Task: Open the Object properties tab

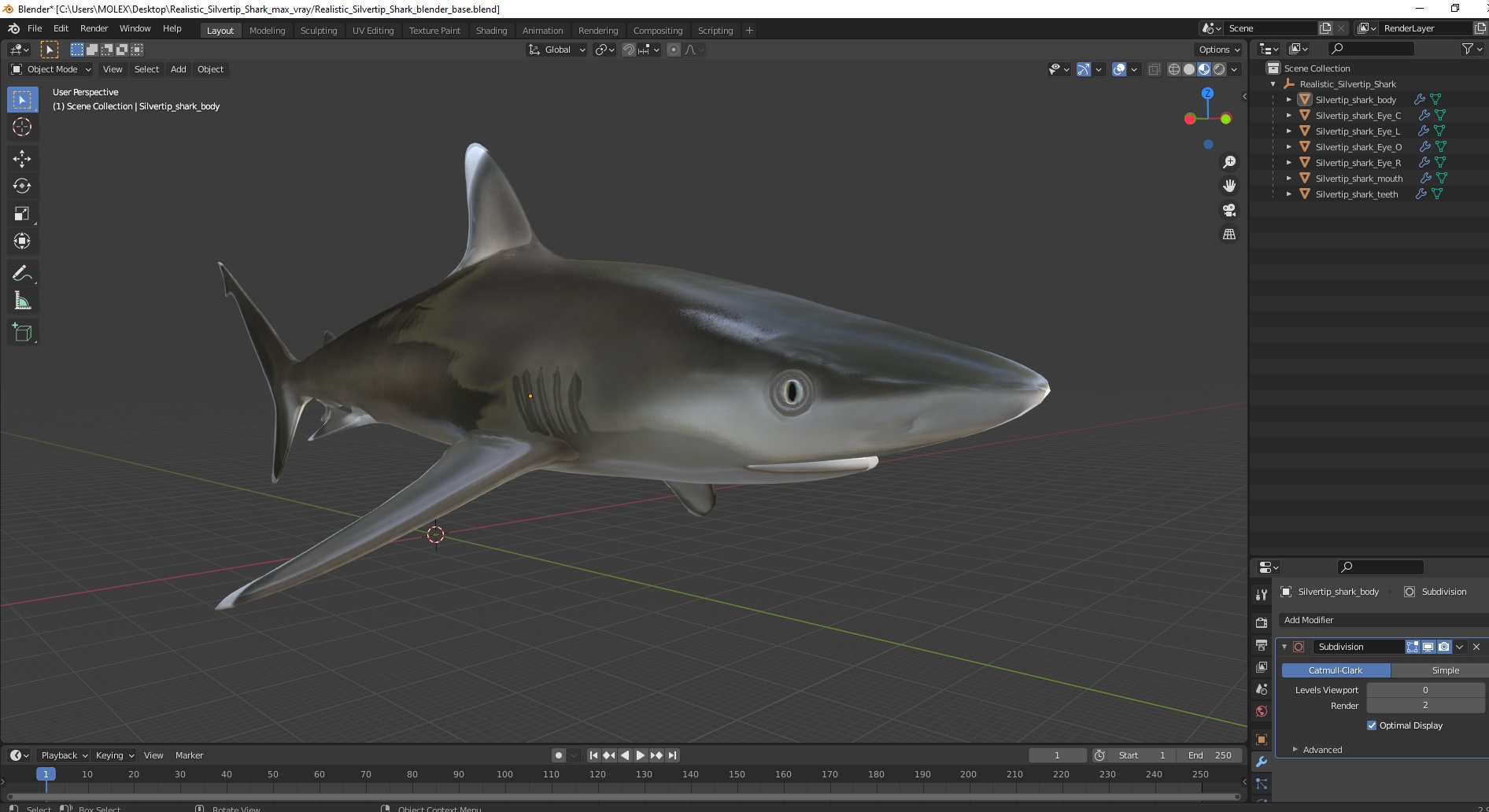Action: pyautogui.click(x=1262, y=740)
